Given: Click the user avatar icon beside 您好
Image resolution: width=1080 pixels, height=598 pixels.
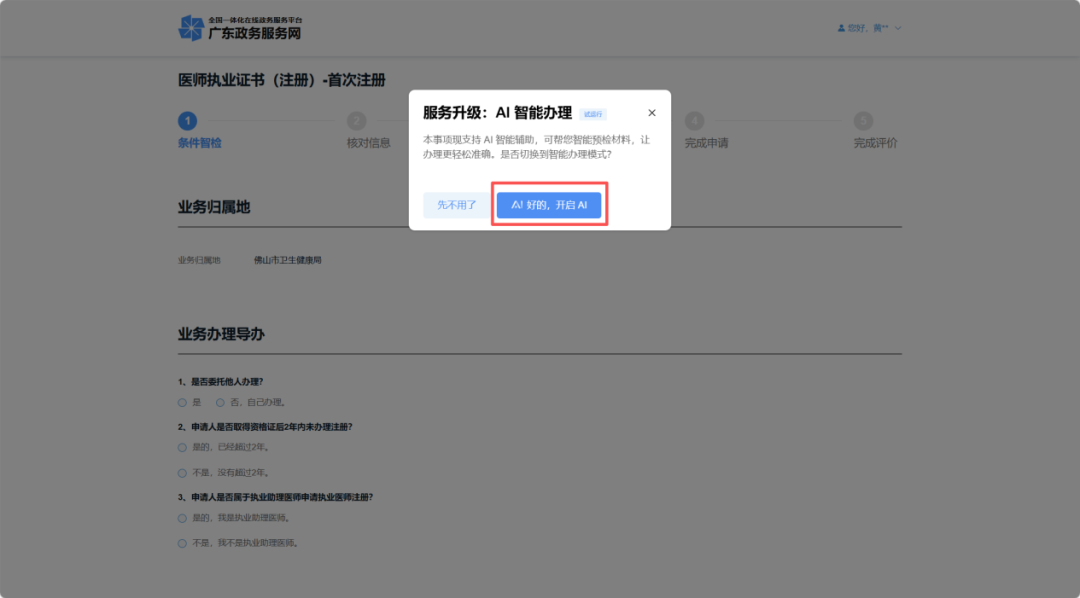Looking at the screenshot, I should coord(841,28).
